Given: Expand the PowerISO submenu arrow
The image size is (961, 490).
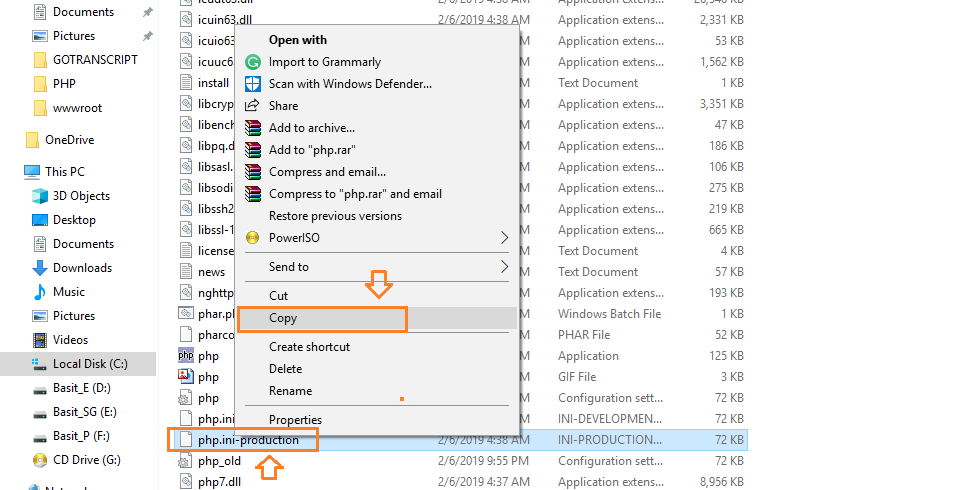Looking at the screenshot, I should [504, 238].
